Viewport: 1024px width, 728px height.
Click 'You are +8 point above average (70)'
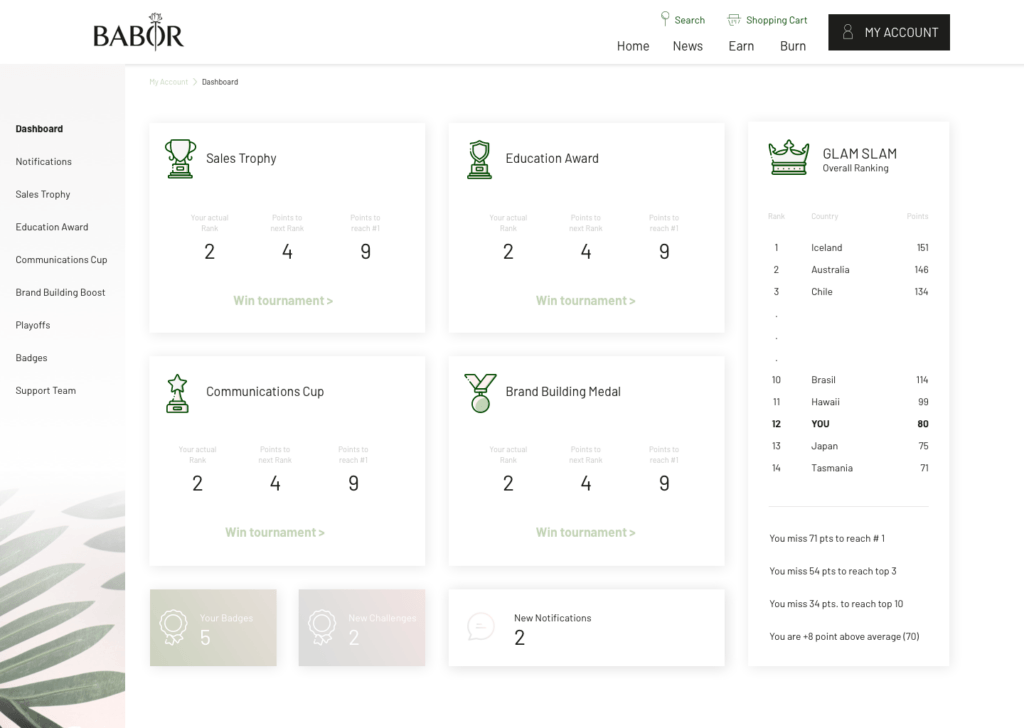(x=844, y=637)
